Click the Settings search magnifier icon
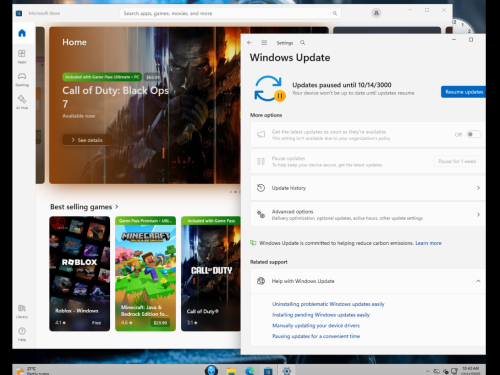Image resolution: width=500 pixels, height=375 pixels. (x=303, y=43)
